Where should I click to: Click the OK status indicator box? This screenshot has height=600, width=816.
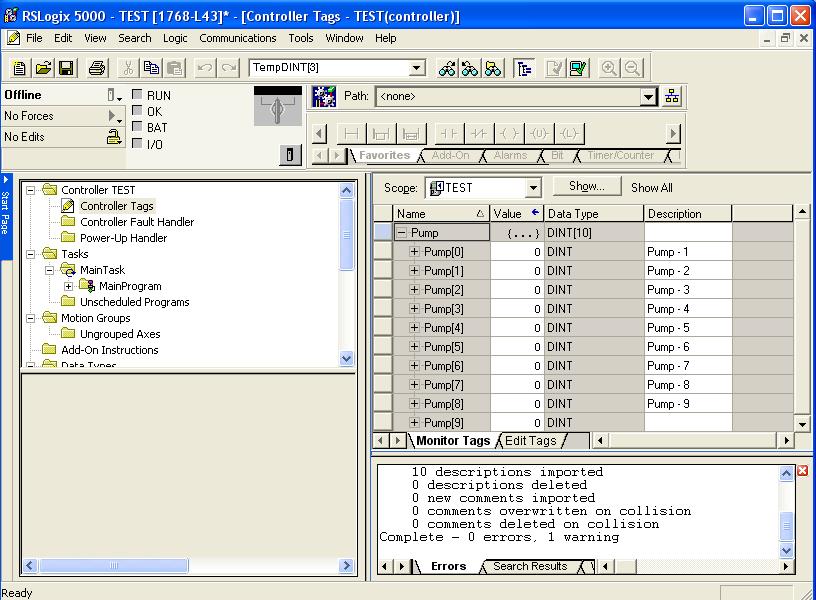click(137, 110)
